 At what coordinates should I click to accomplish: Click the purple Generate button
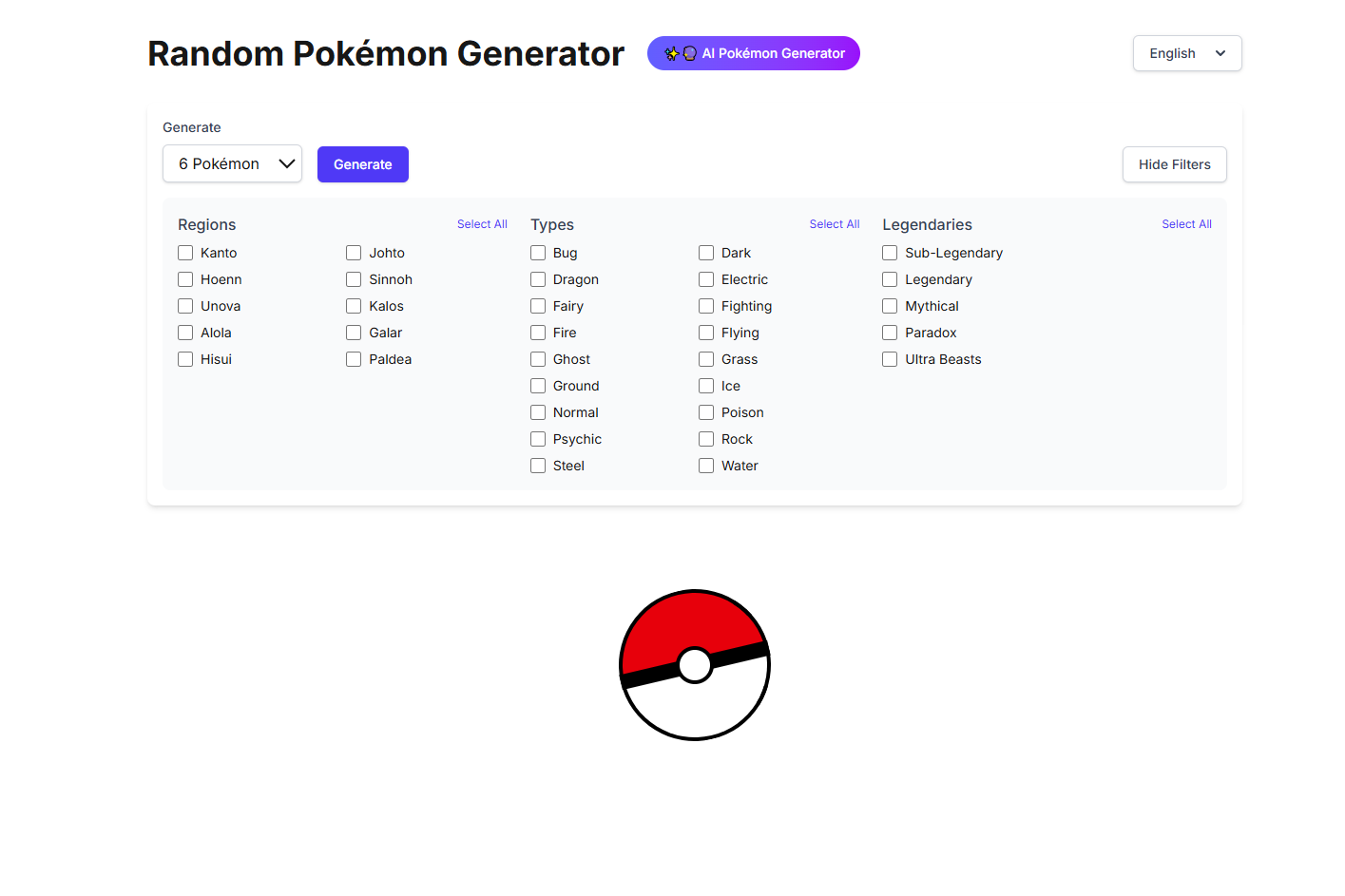(363, 164)
